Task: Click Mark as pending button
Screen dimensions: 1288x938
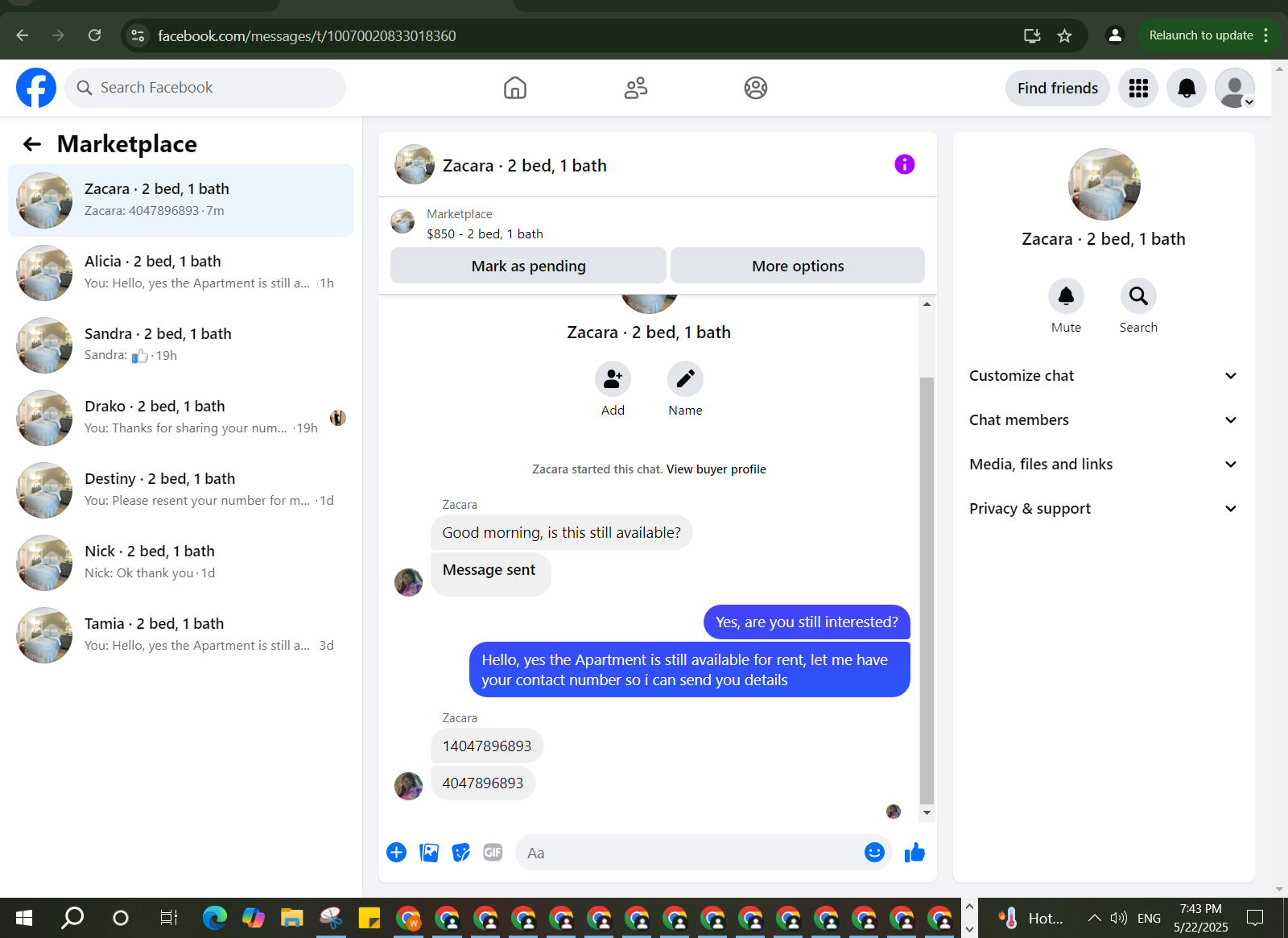Action: (x=528, y=266)
